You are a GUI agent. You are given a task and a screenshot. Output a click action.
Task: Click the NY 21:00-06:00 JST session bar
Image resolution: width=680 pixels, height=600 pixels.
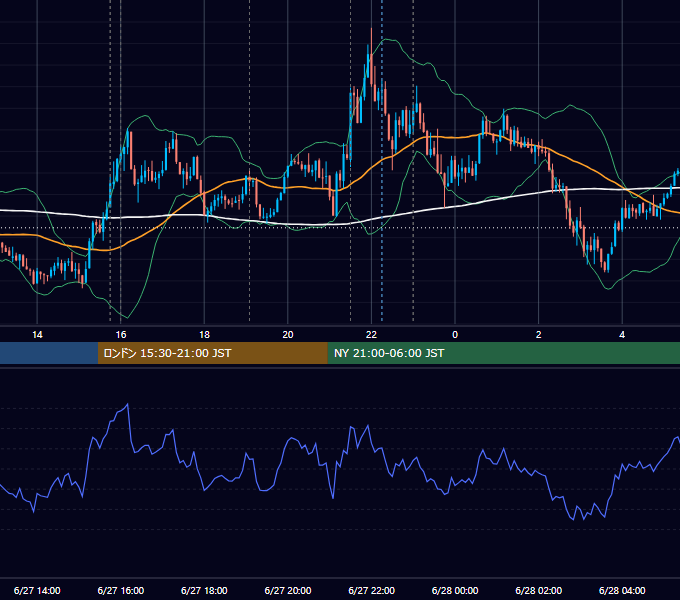coord(503,353)
